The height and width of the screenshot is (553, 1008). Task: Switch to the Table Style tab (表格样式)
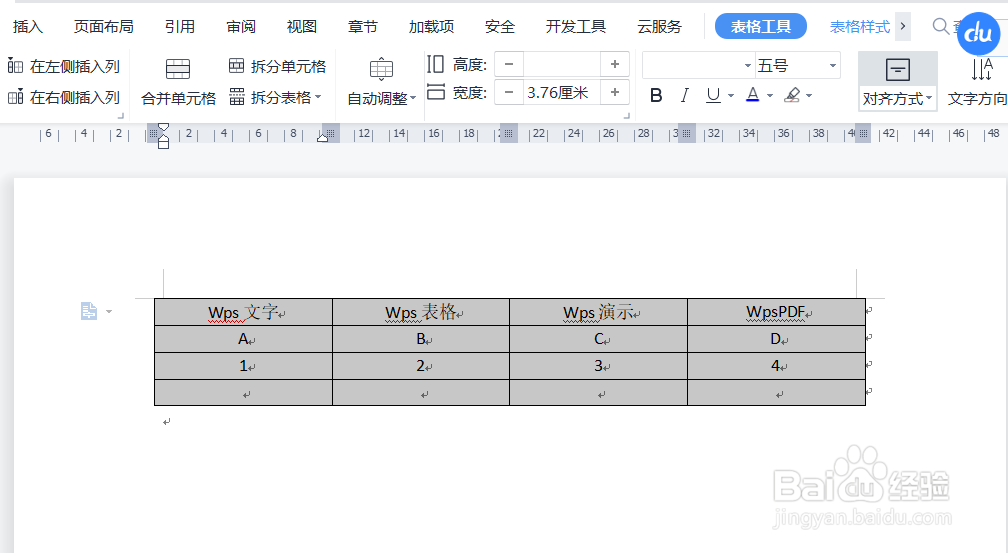(x=860, y=26)
